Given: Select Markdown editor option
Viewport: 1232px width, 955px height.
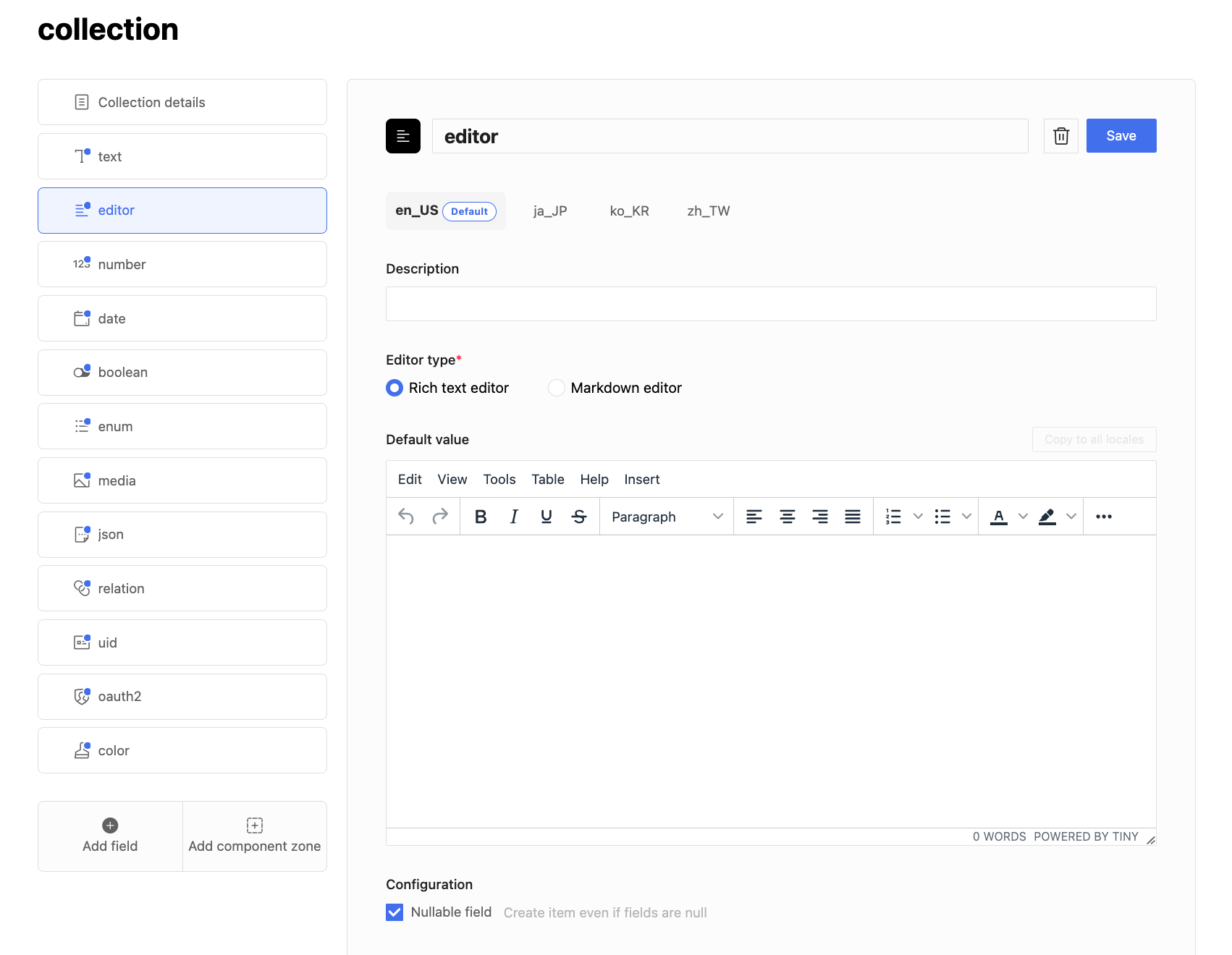Looking at the screenshot, I should tap(557, 388).
